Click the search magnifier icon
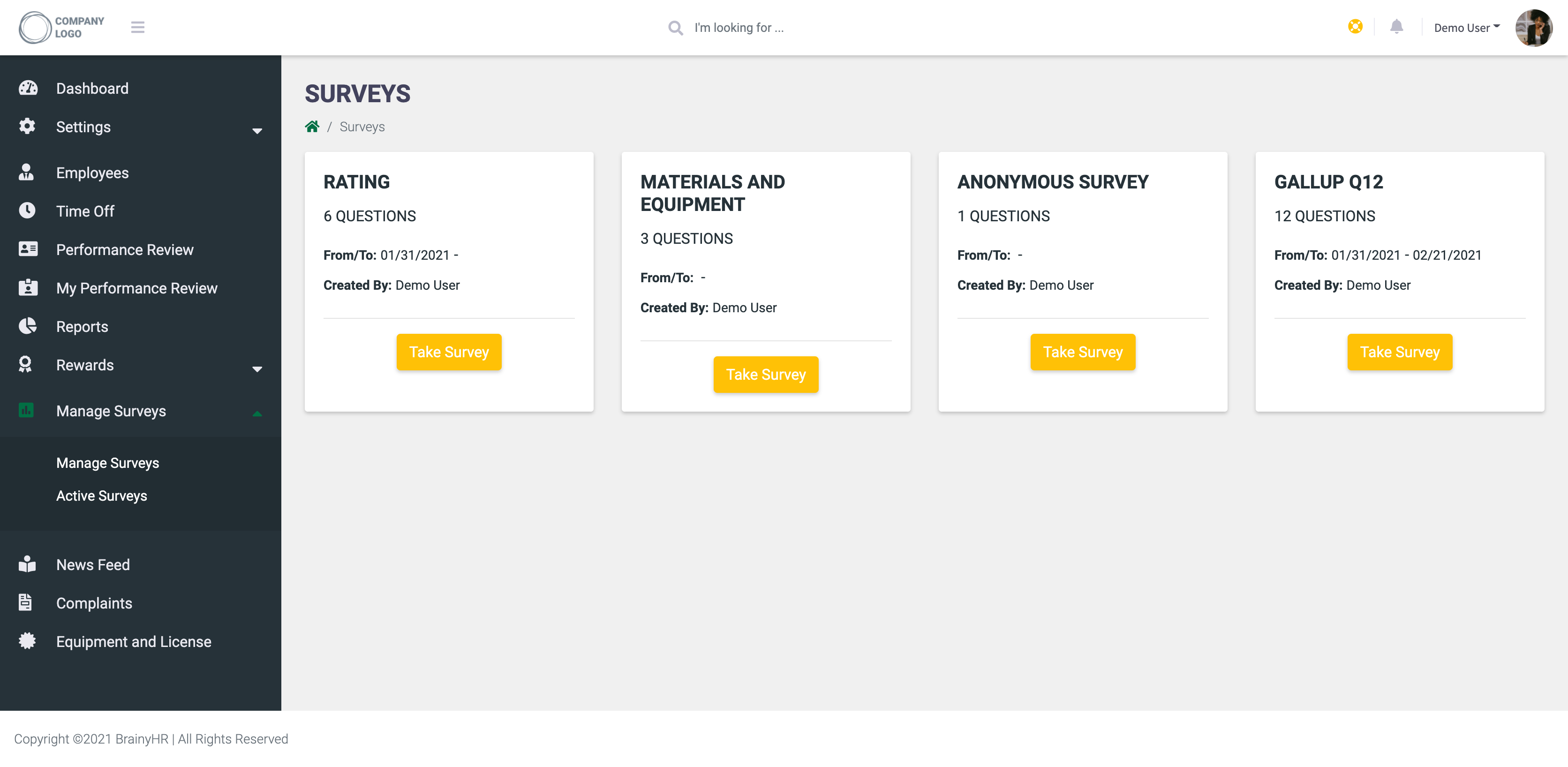The width and height of the screenshot is (1568, 767). point(675,28)
